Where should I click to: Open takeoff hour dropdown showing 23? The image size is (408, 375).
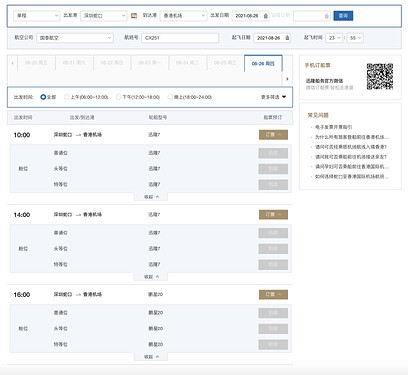coord(334,38)
